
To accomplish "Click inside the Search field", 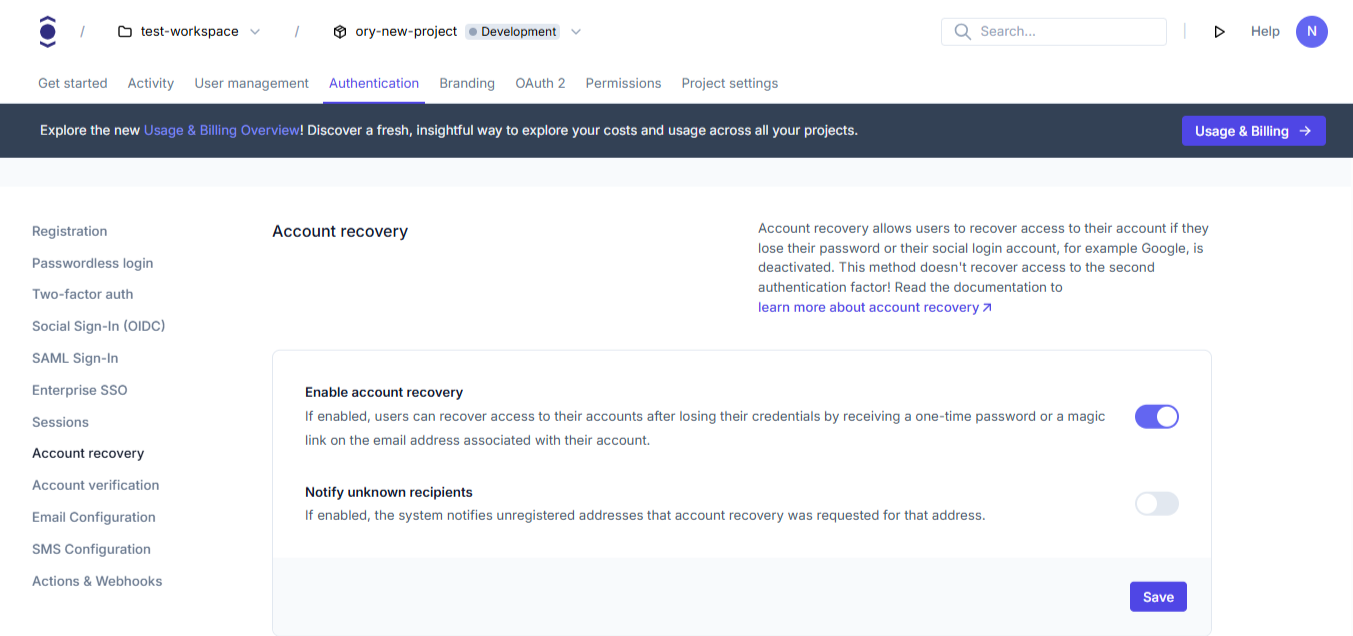I will point(1060,31).
